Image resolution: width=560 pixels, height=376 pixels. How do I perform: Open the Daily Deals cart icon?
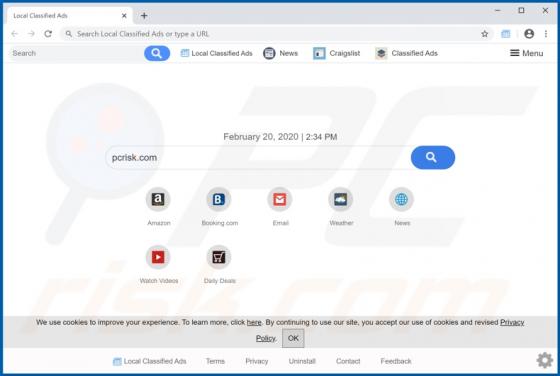coord(219,257)
